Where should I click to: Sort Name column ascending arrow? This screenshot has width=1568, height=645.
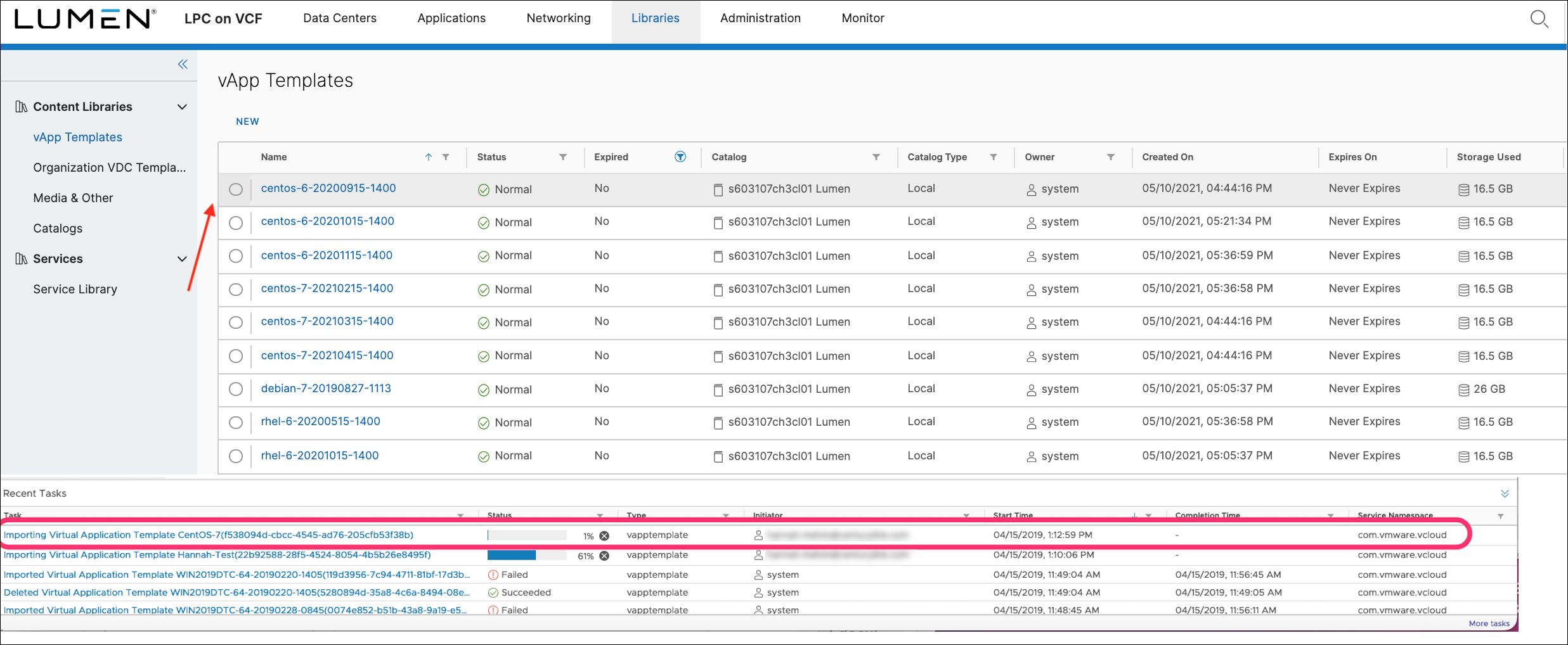point(429,157)
